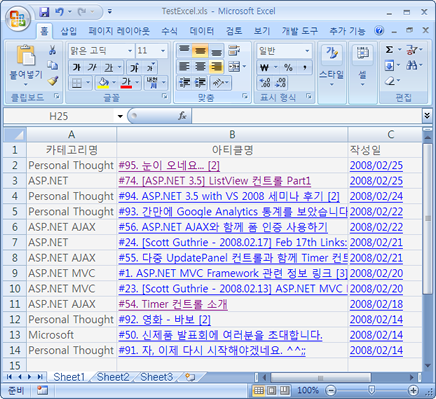The width and height of the screenshot is (436, 399).
Task: Expand the Styles (스타일) dropdown
Action: (331, 85)
